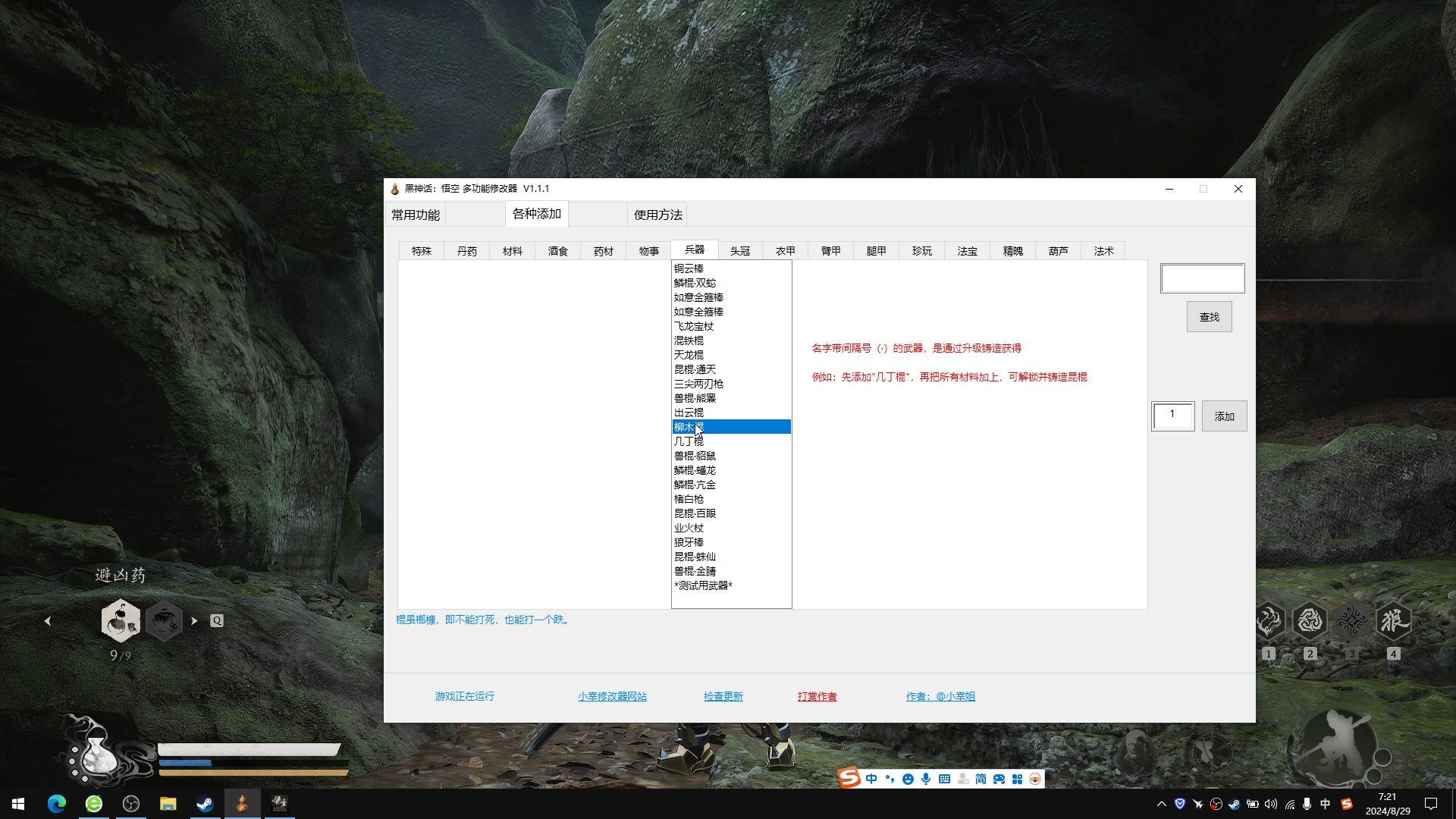Select 三尖两刃枪 in the weapon list
This screenshot has width=1456, height=819.
(x=698, y=384)
